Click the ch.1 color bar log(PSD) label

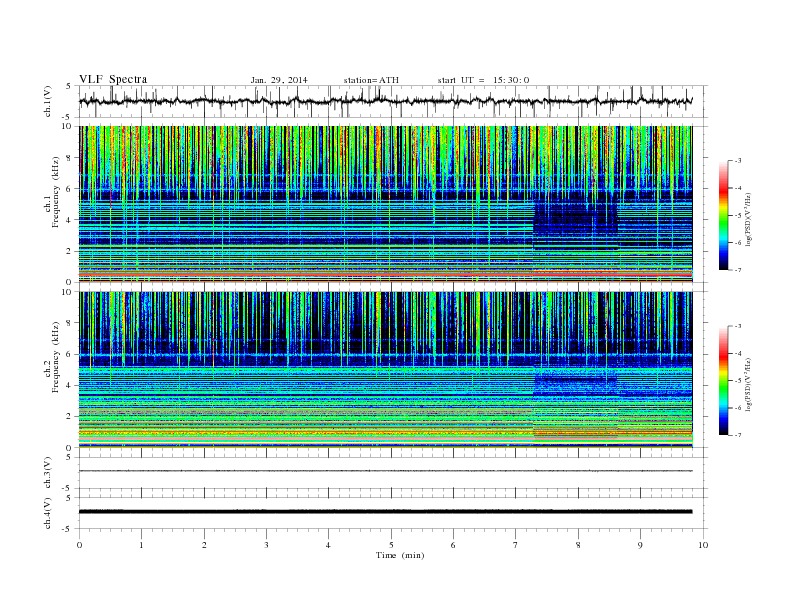click(749, 220)
